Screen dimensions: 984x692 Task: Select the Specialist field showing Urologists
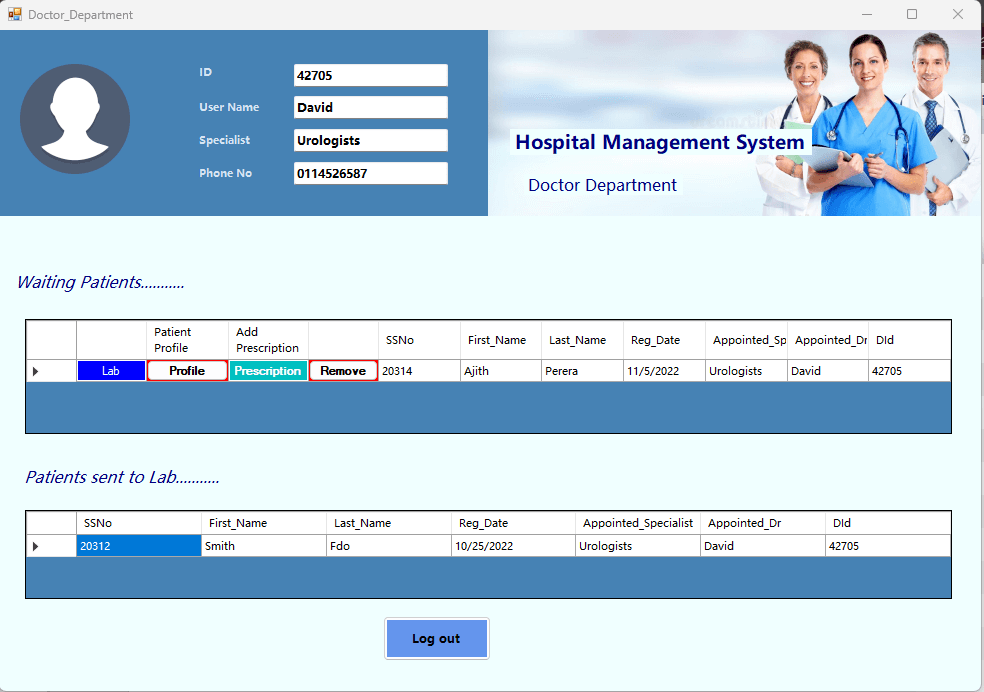coord(370,140)
